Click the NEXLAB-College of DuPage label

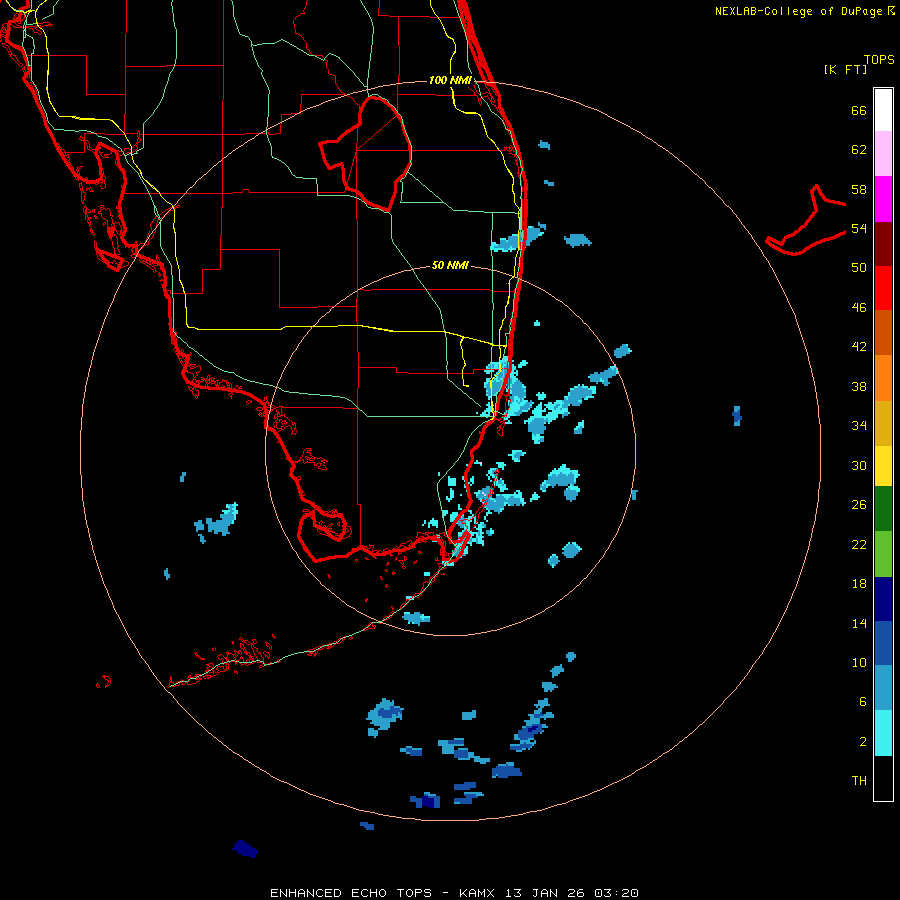point(800,11)
